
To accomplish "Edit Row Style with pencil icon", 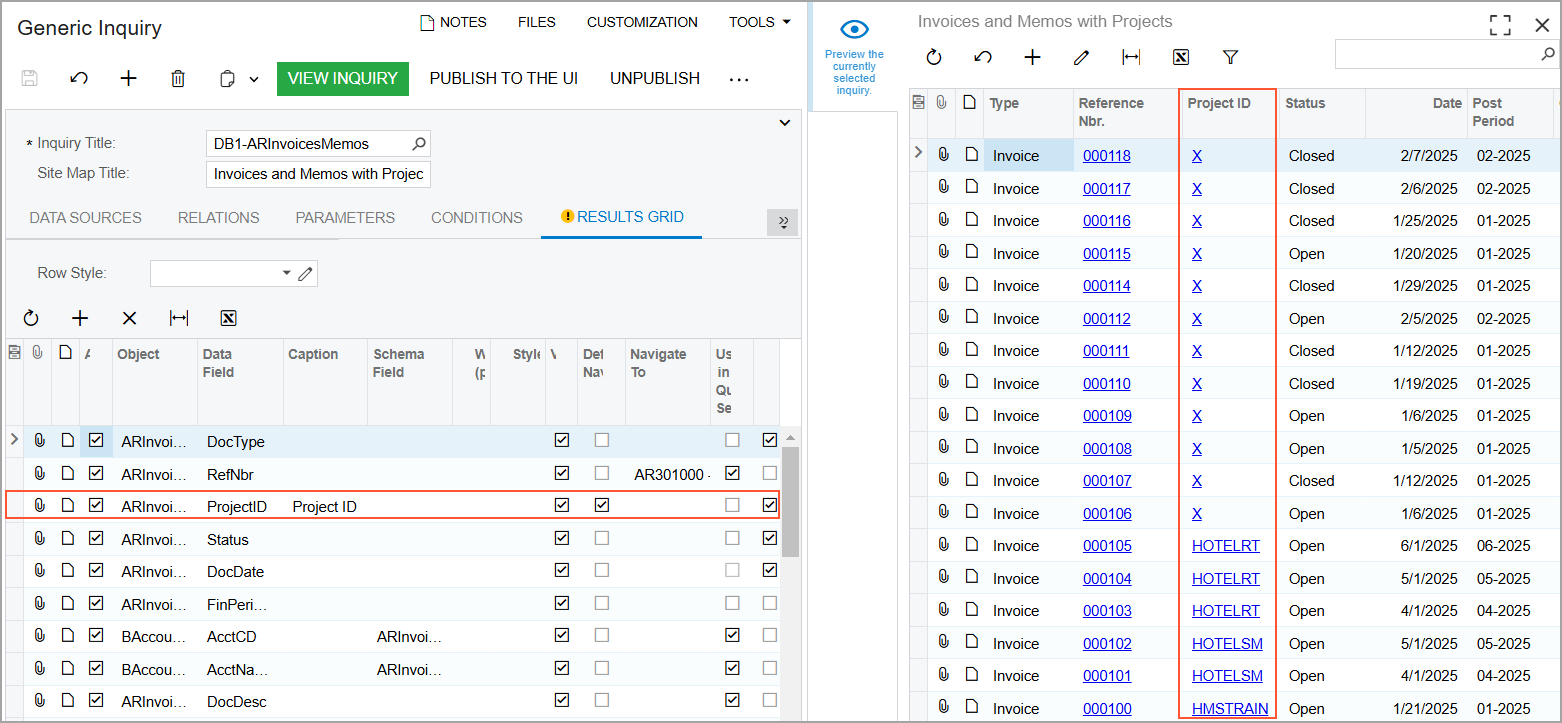I will click(306, 273).
